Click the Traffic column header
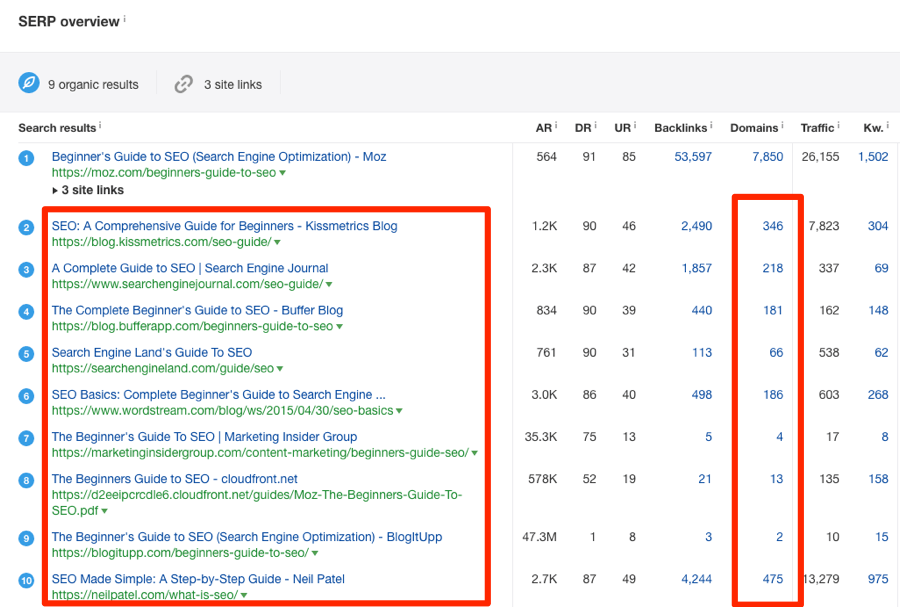This screenshot has height=607, width=900. pyautogui.click(x=817, y=128)
